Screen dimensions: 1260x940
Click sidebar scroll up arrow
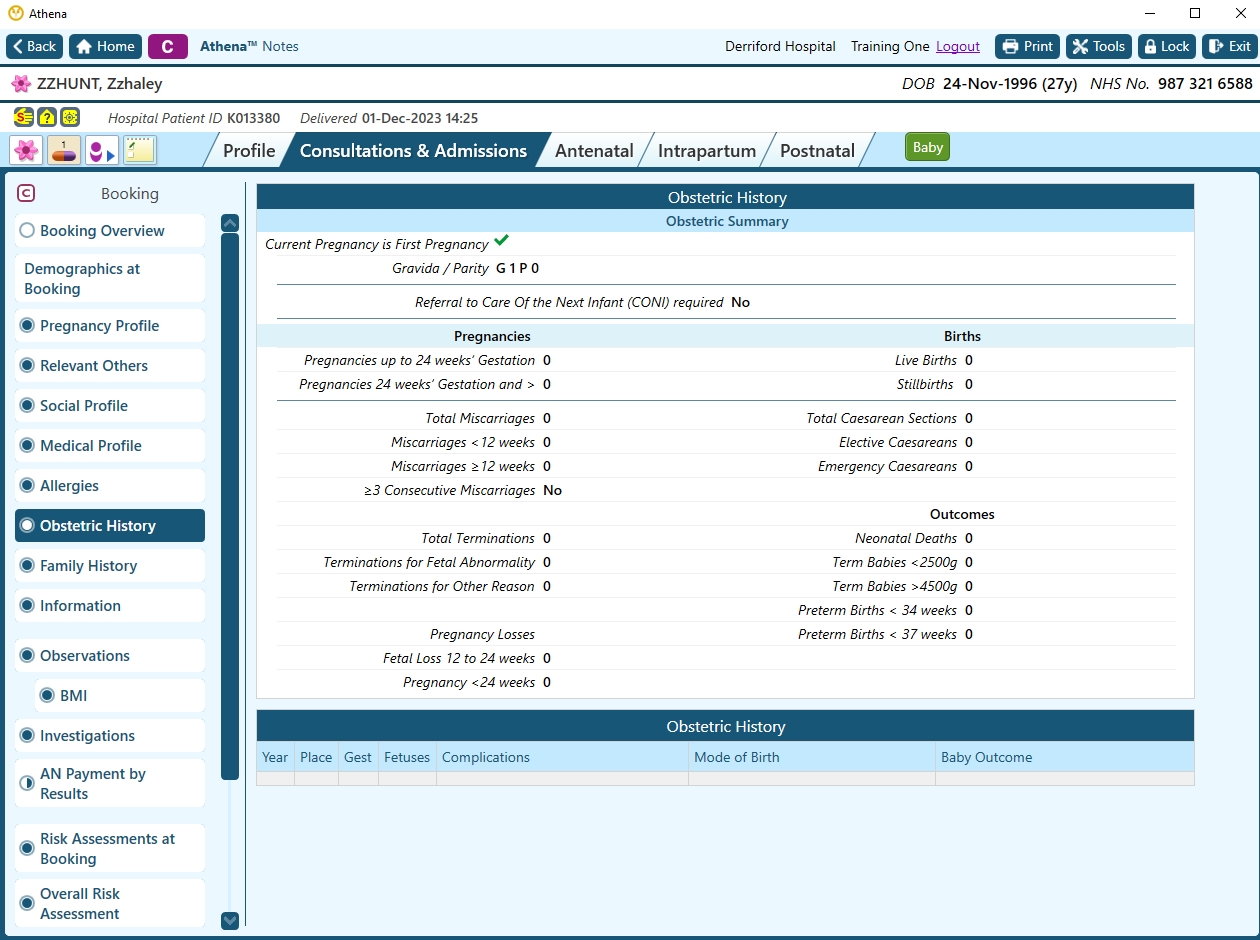tap(230, 223)
